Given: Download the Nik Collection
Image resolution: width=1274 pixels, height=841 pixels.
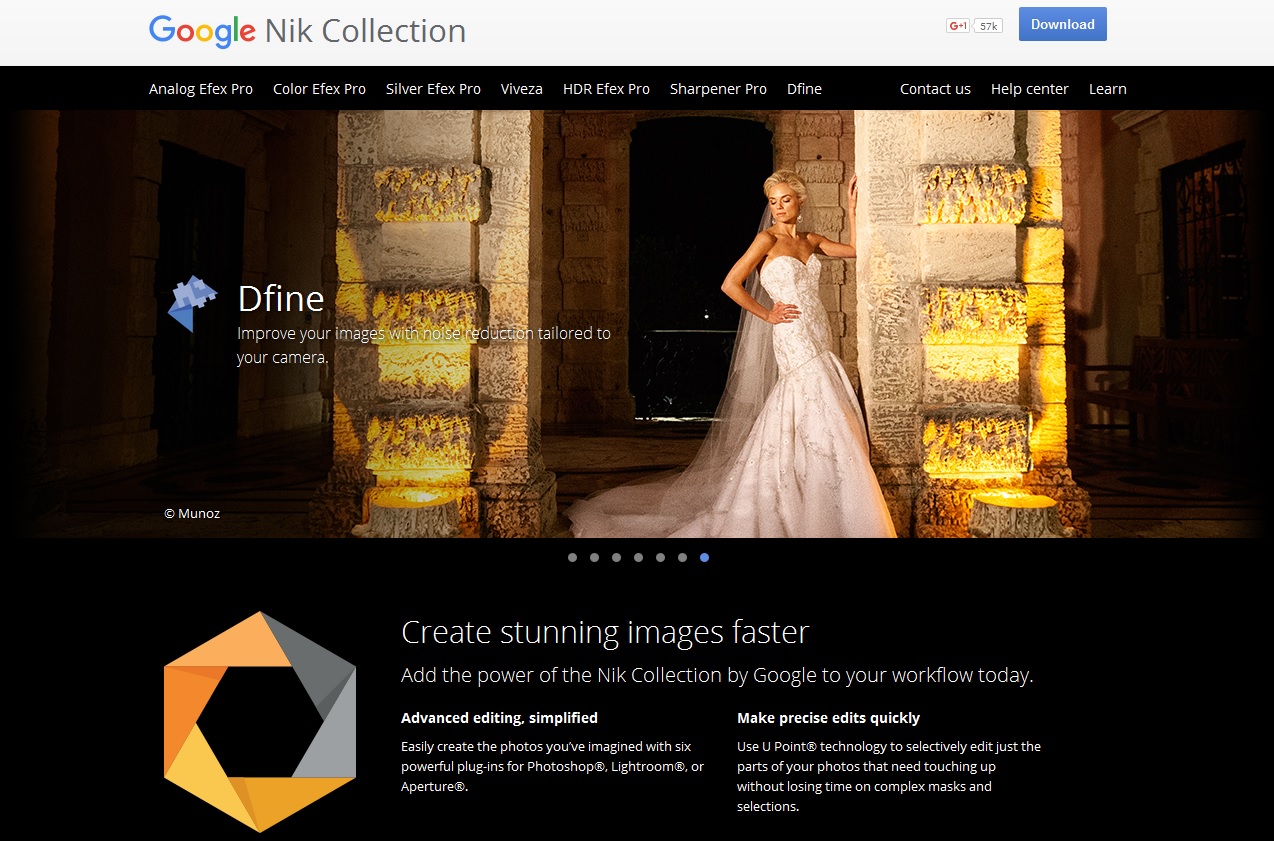Looking at the screenshot, I should tap(1063, 24).
